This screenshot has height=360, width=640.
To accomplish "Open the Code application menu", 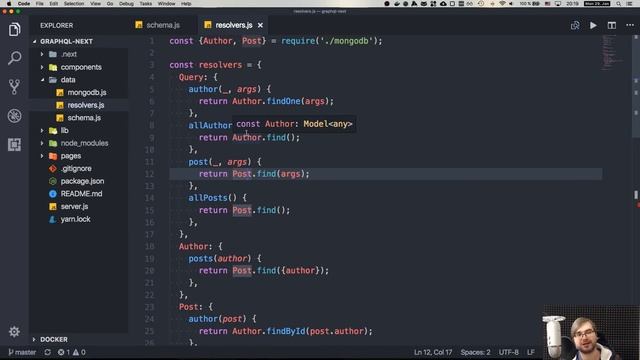I will [x=24, y=3].
